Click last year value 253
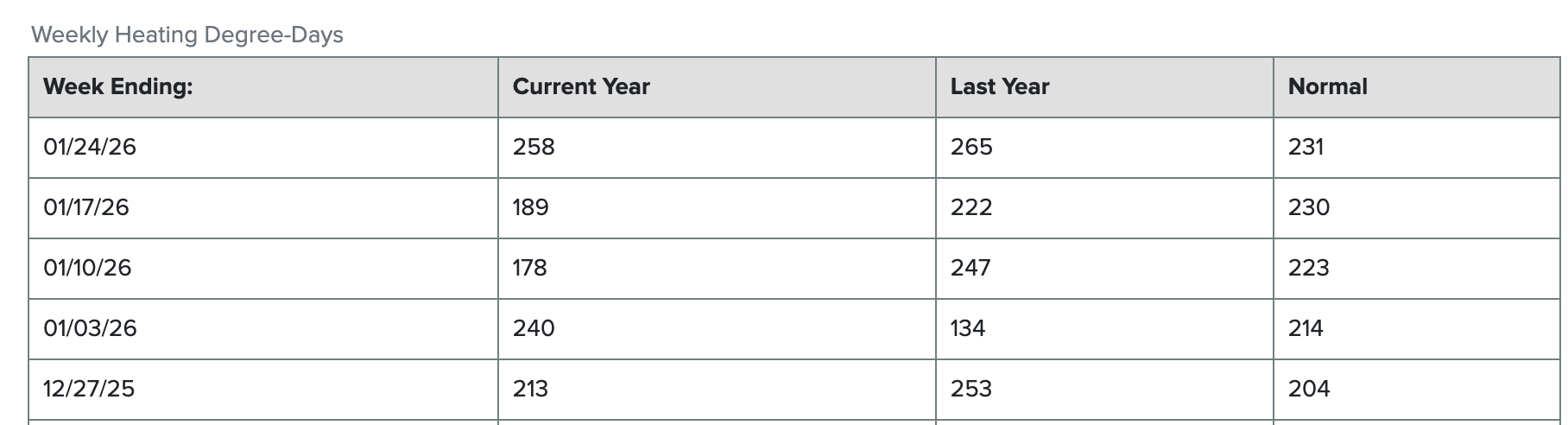Image resolution: width=1568 pixels, height=425 pixels. pos(971,390)
